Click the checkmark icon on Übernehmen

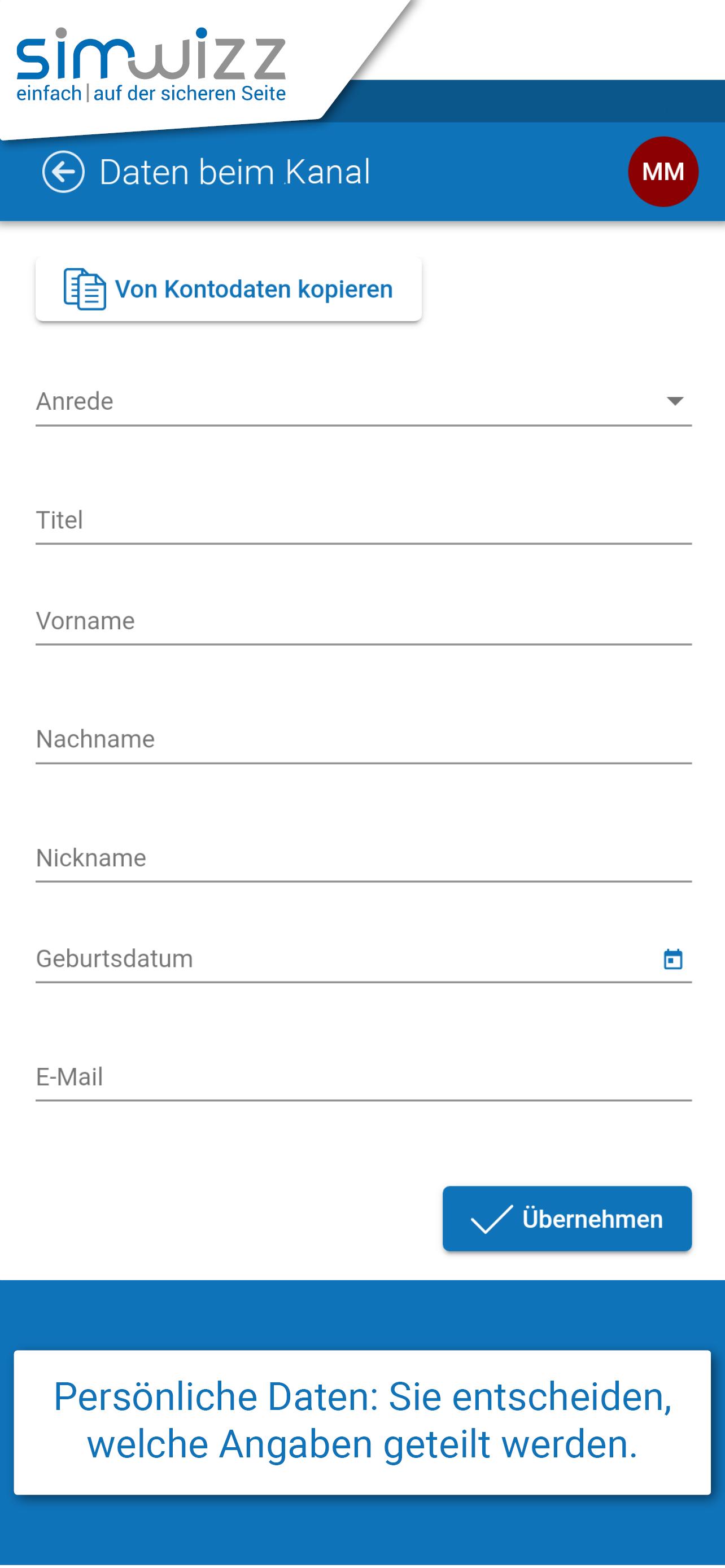[x=492, y=1219]
